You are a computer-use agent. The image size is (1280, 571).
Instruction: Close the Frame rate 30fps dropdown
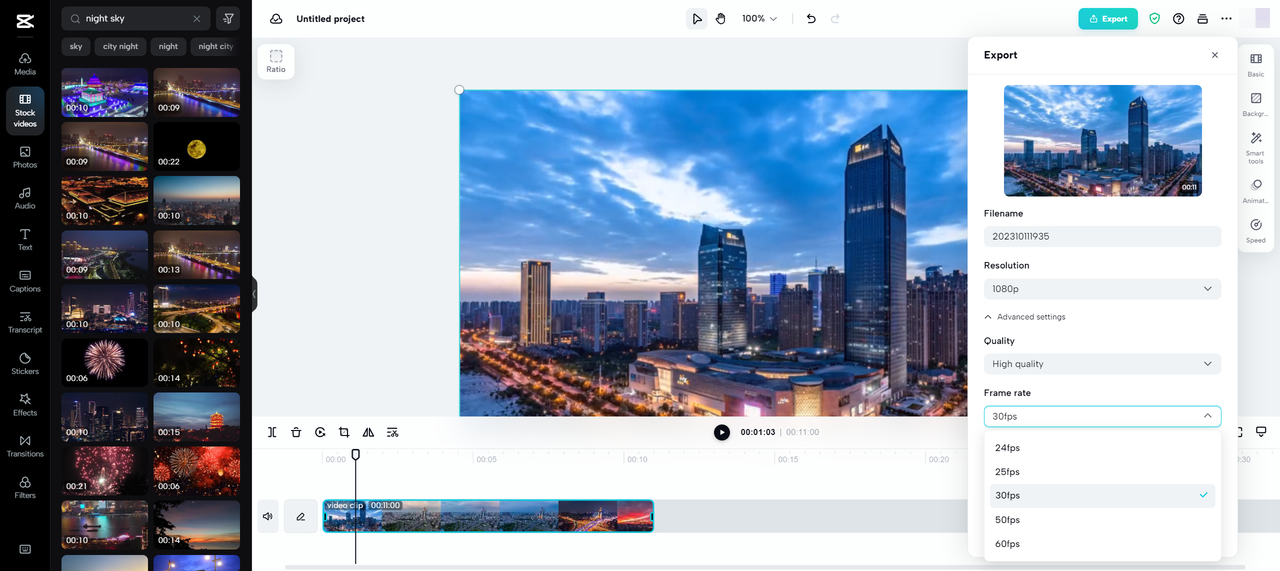(x=1102, y=416)
